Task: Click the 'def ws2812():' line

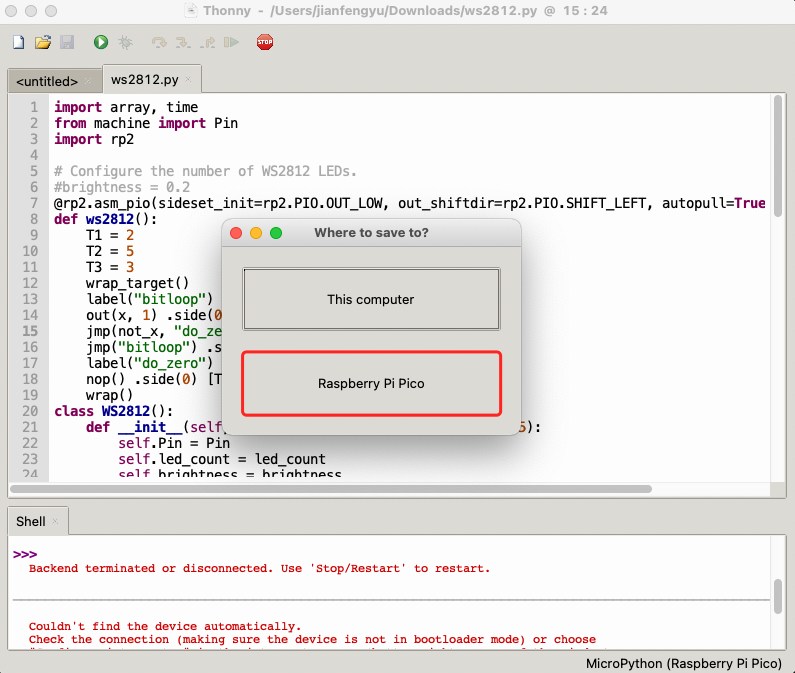Action: click(105, 219)
